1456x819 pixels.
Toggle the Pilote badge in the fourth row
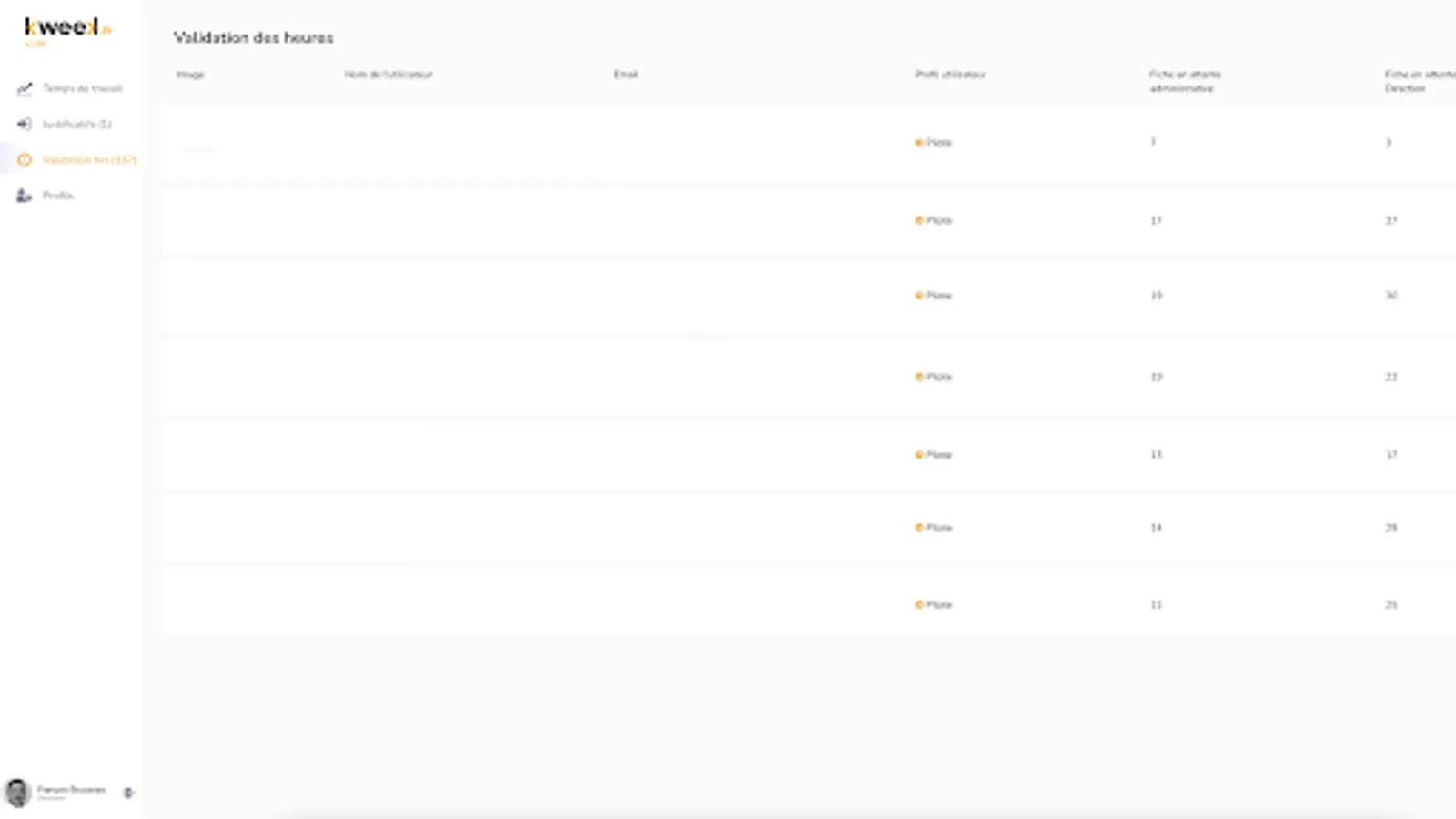click(x=934, y=376)
